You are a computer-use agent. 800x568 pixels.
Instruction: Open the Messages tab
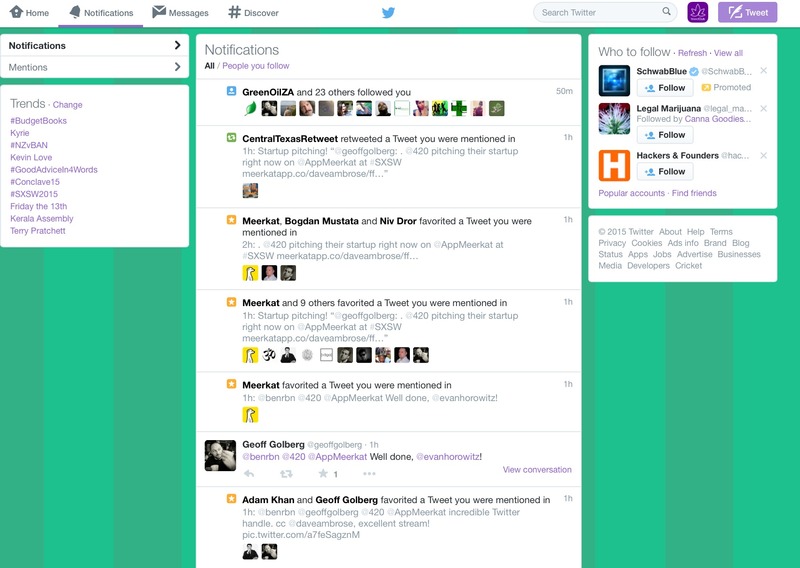pos(180,12)
